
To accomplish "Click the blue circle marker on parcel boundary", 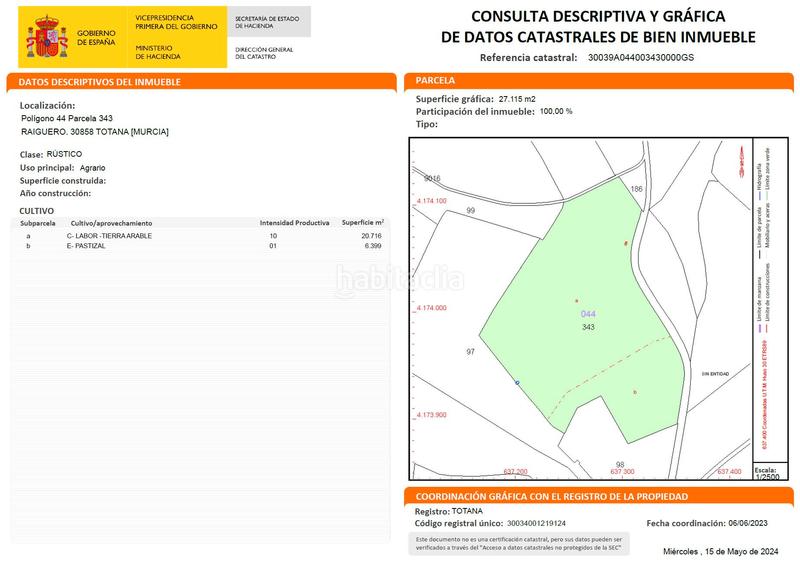I will tap(517, 383).
